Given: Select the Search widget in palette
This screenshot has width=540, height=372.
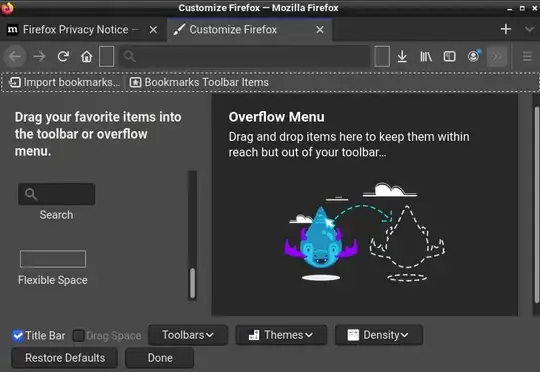Looking at the screenshot, I should point(56,202).
